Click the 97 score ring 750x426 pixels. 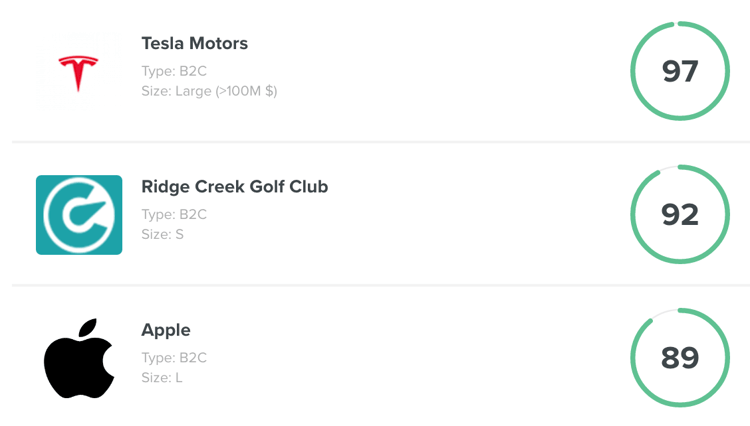(680, 71)
